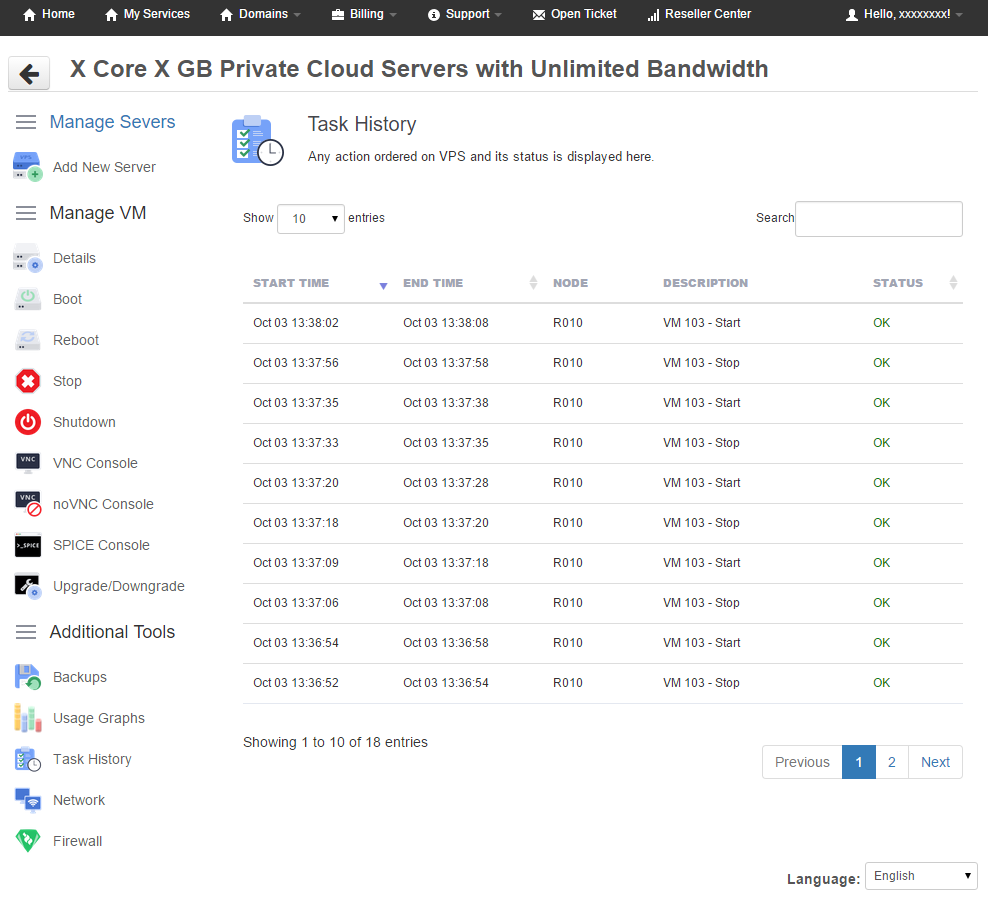
Task: Click the back arrow button
Action: click(x=30, y=73)
